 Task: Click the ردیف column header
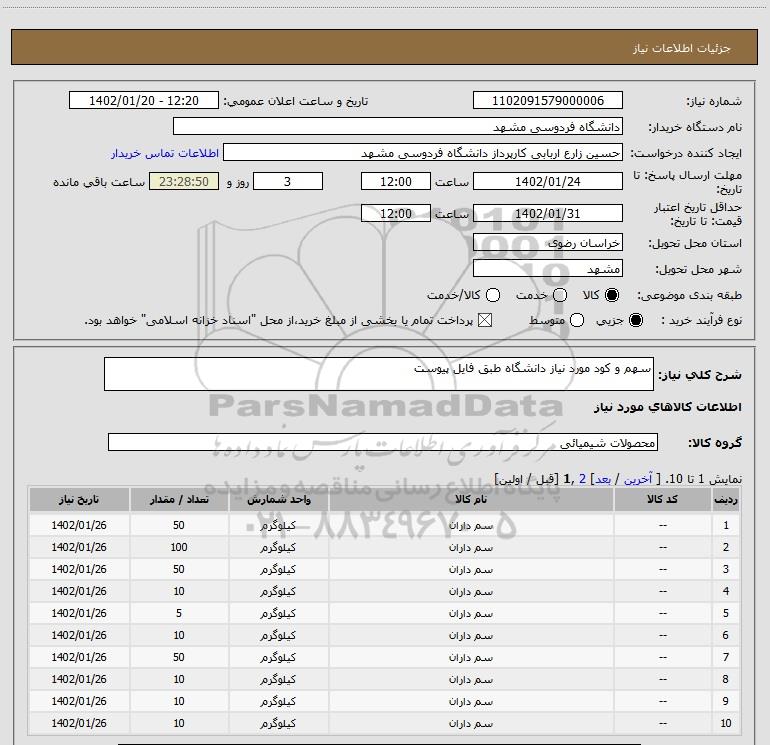pos(726,499)
